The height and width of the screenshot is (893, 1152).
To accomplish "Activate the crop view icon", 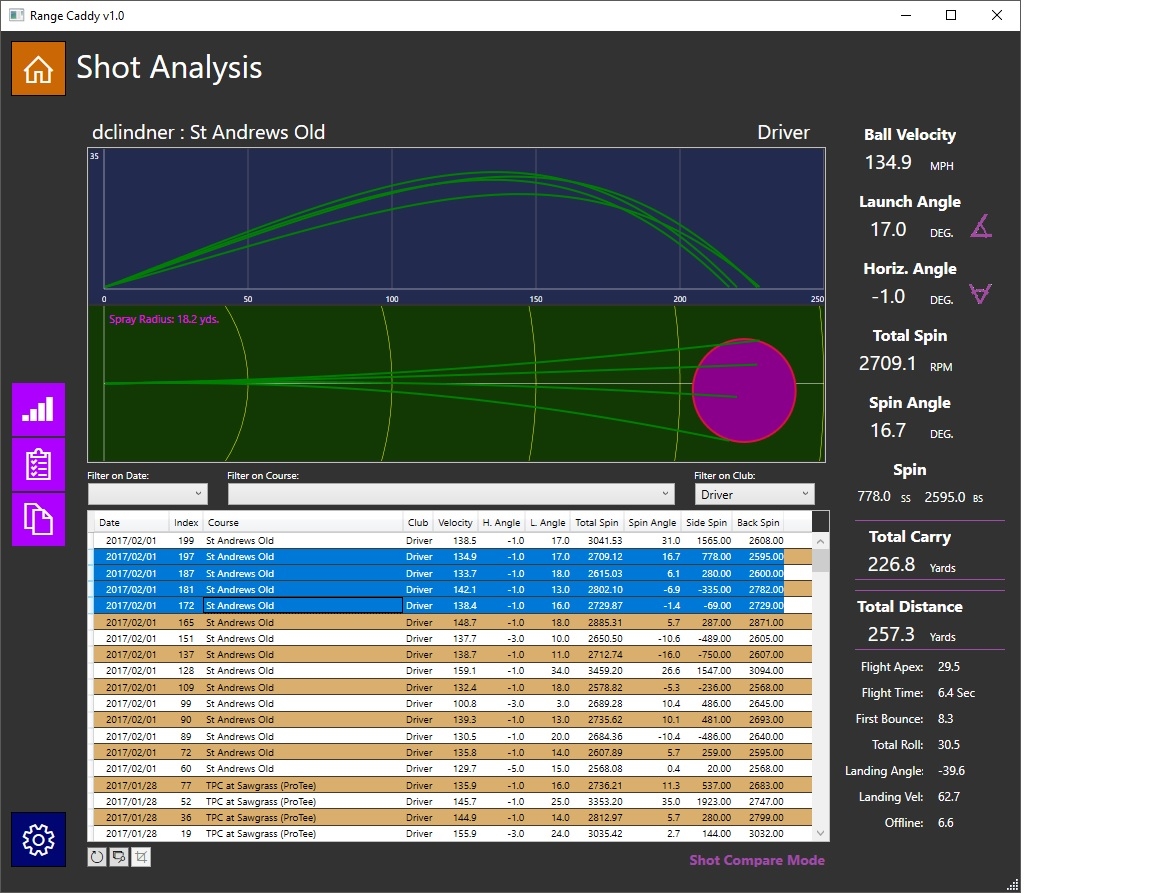I will click(x=142, y=857).
